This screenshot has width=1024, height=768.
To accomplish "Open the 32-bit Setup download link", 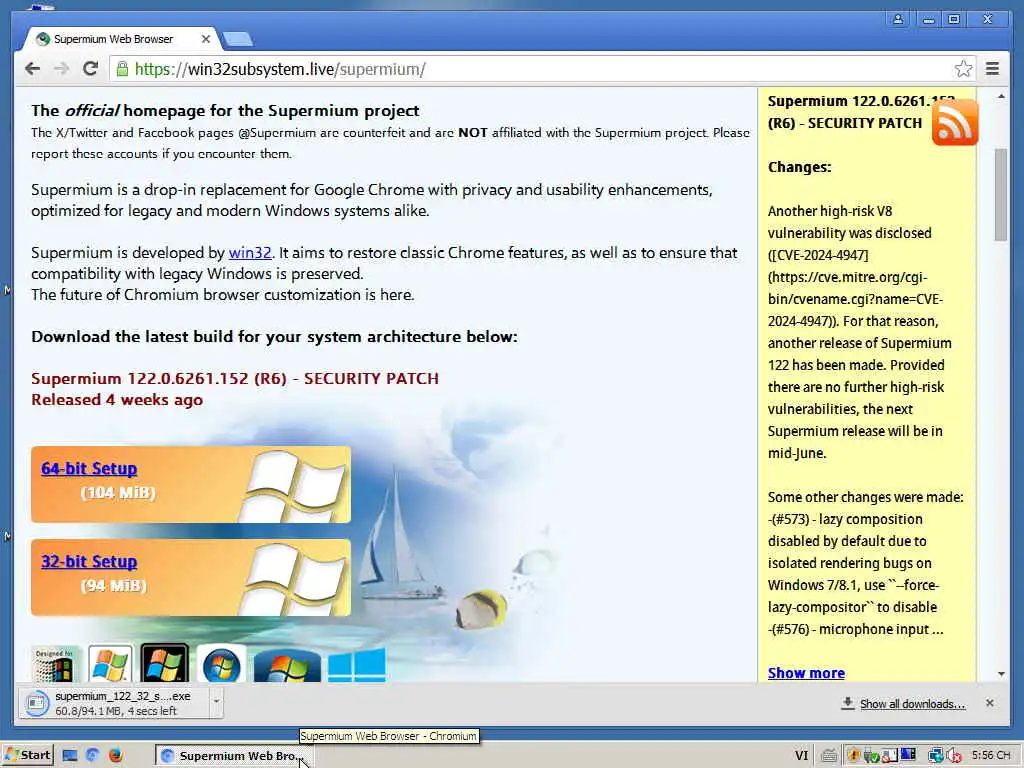I will pos(89,562).
